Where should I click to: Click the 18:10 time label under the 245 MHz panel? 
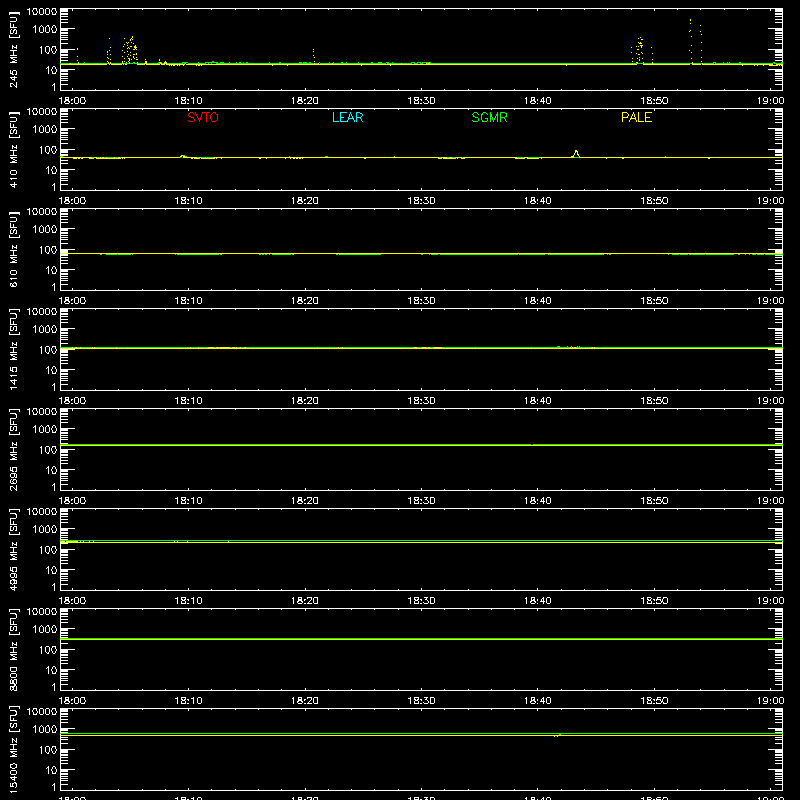[188, 101]
